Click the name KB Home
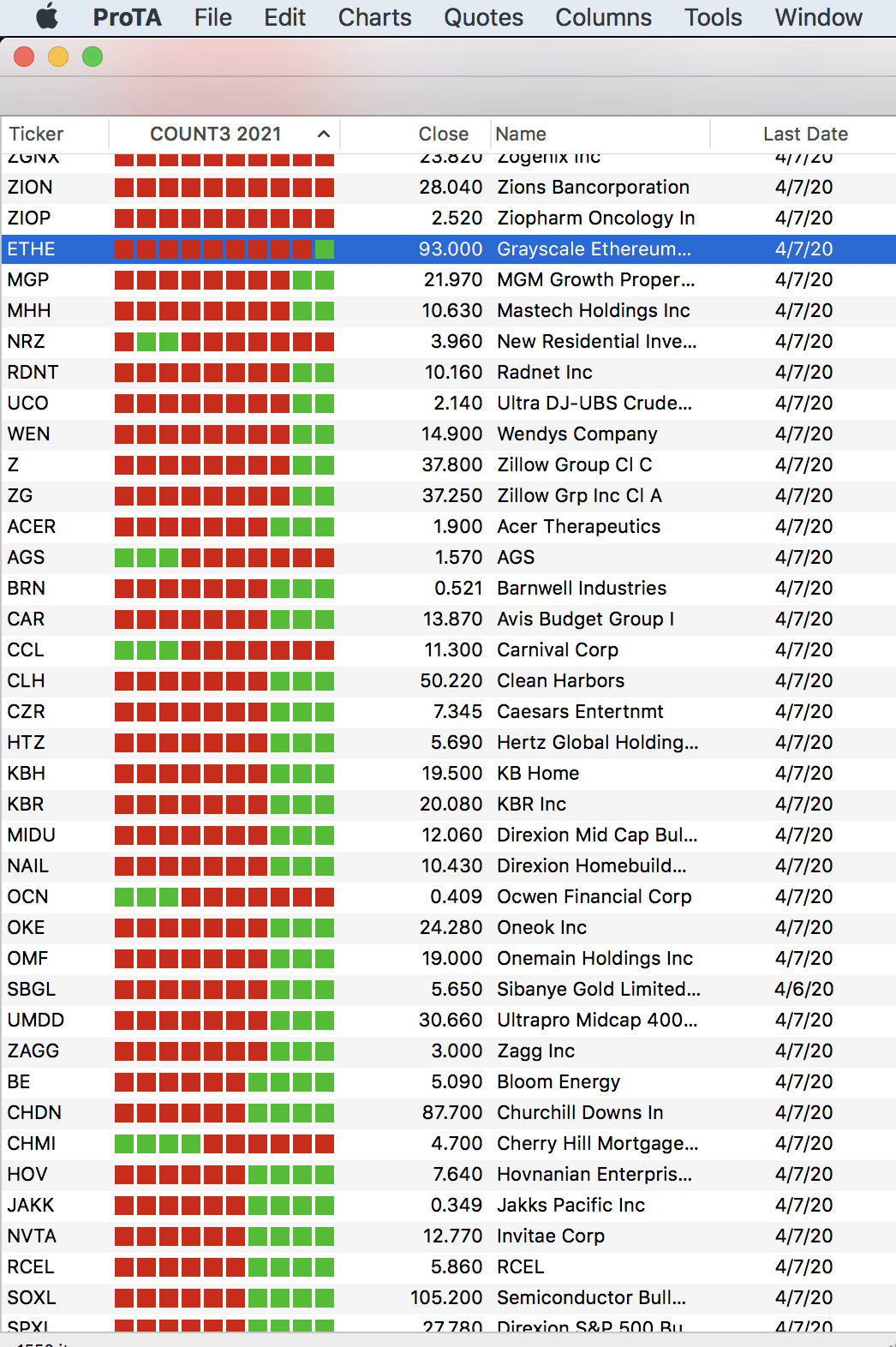 pos(538,774)
